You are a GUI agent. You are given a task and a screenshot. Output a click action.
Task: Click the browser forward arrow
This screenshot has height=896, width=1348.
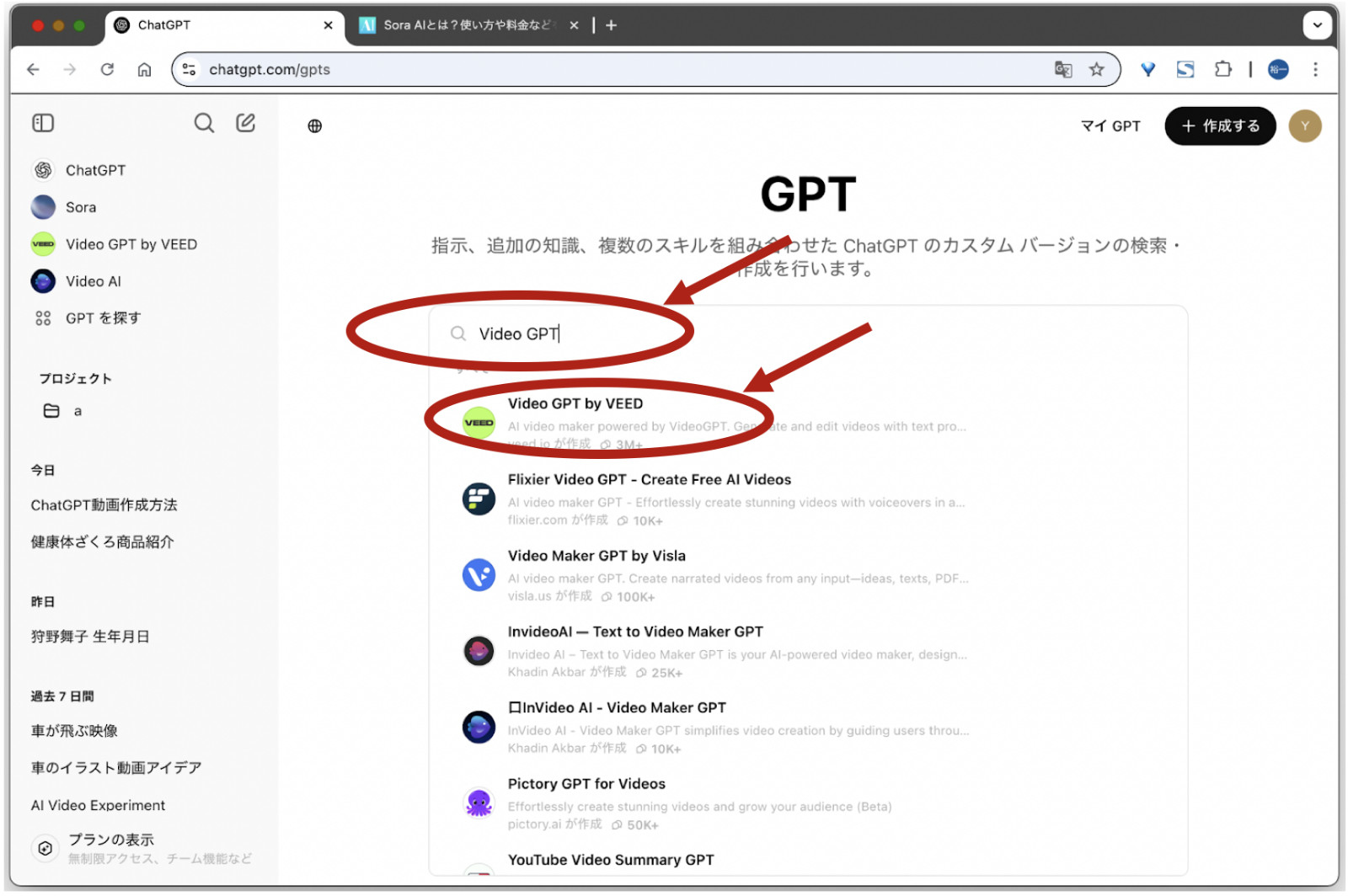(x=70, y=70)
